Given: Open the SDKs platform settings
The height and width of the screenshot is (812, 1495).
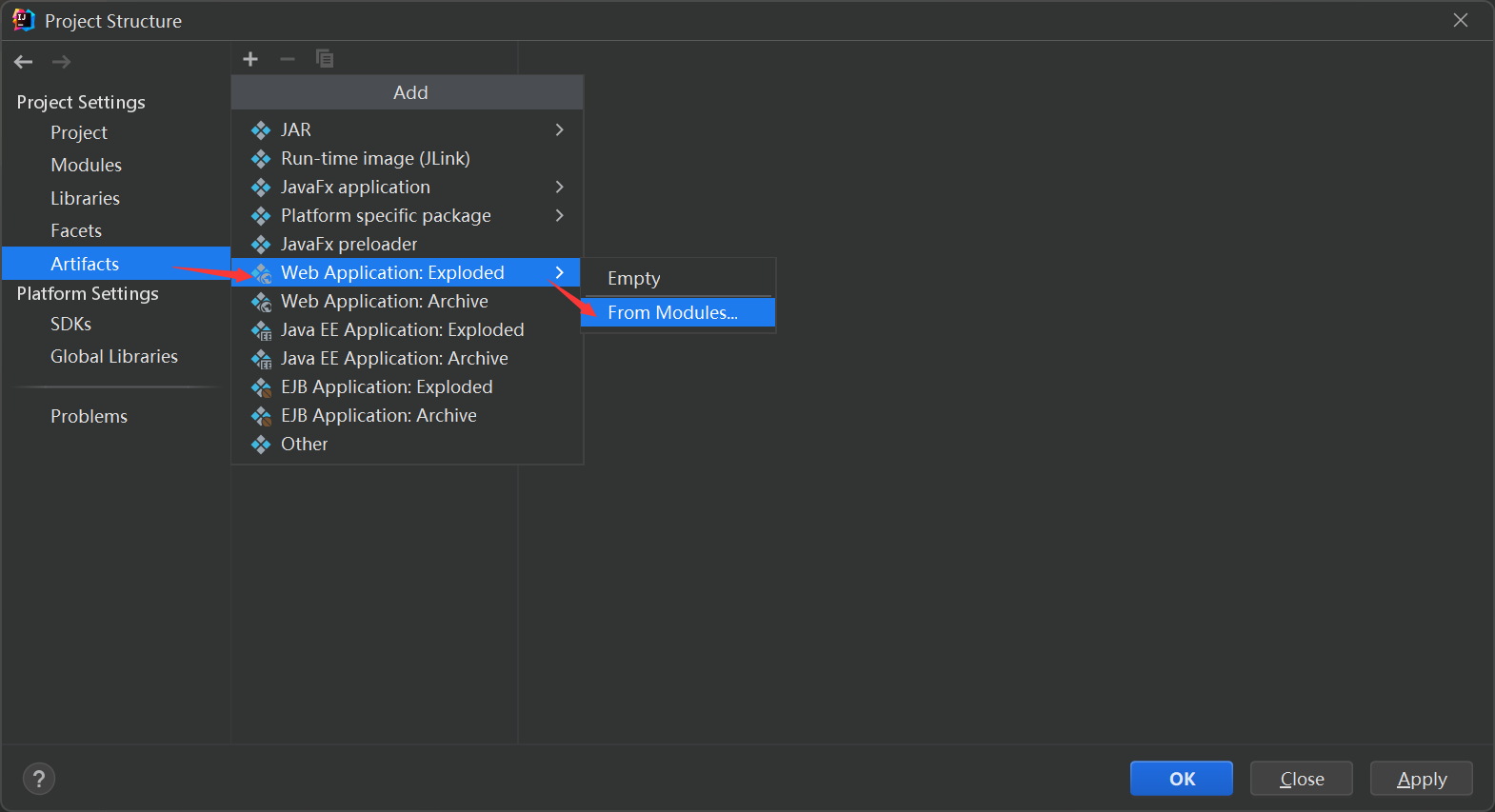Looking at the screenshot, I should 71,324.
